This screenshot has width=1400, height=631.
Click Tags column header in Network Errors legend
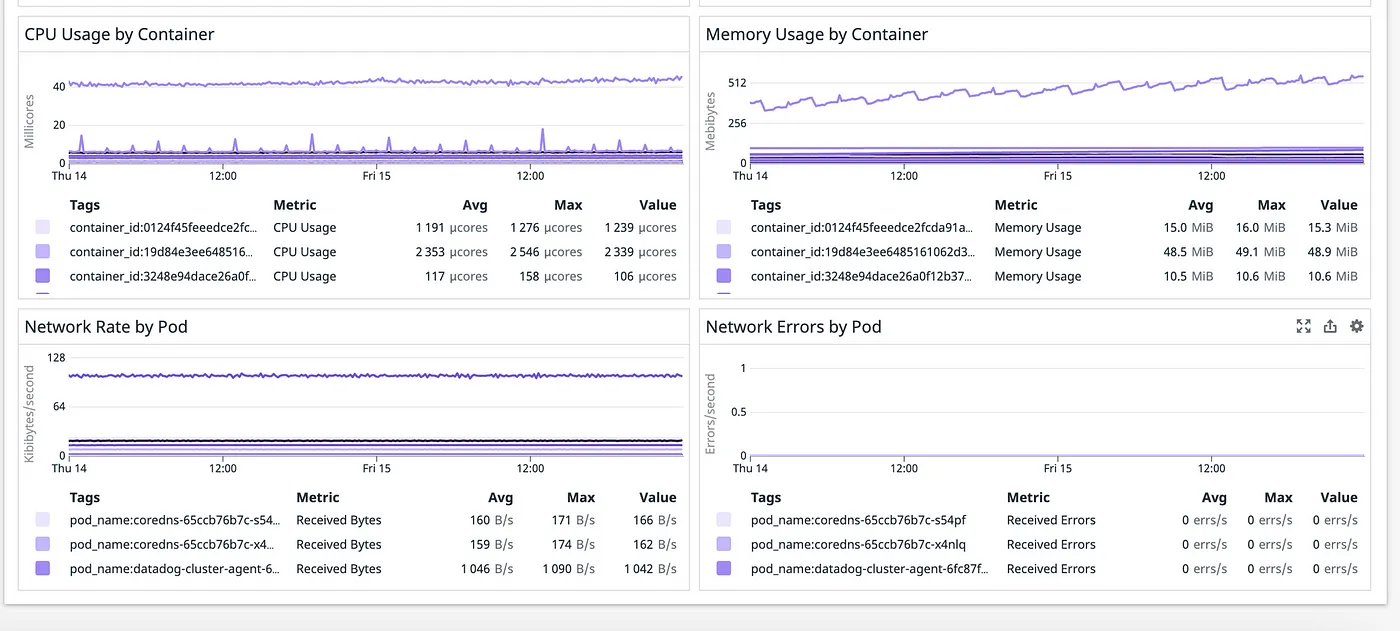pos(766,497)
